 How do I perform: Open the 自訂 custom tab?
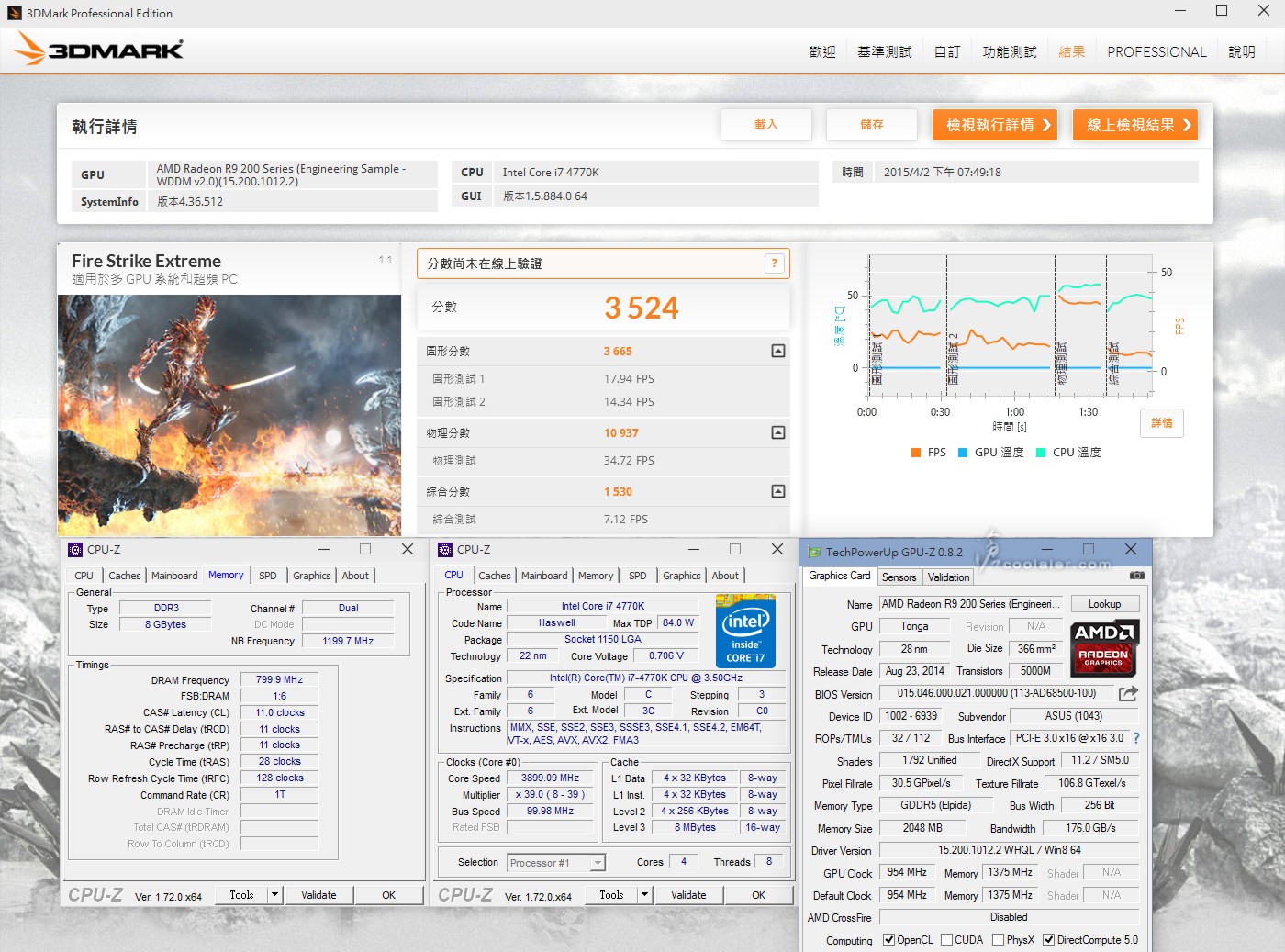click(947, 52)
